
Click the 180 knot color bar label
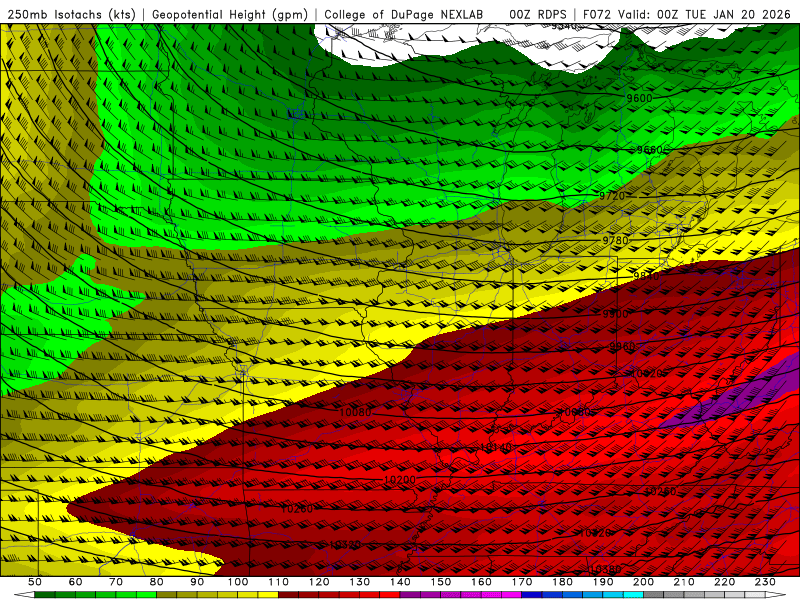pos(563,582)
